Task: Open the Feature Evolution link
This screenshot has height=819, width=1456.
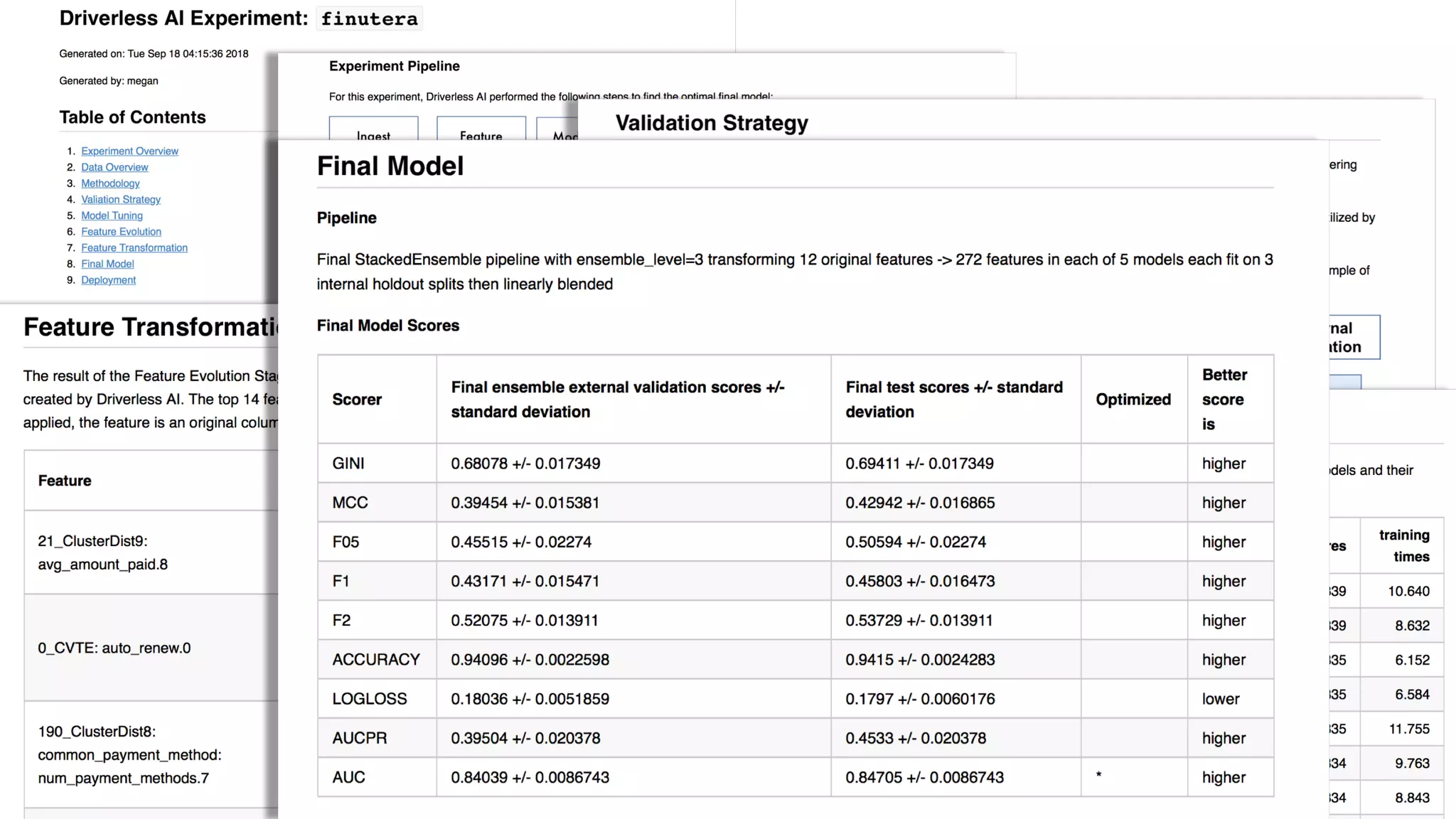Action: (121, 232)
